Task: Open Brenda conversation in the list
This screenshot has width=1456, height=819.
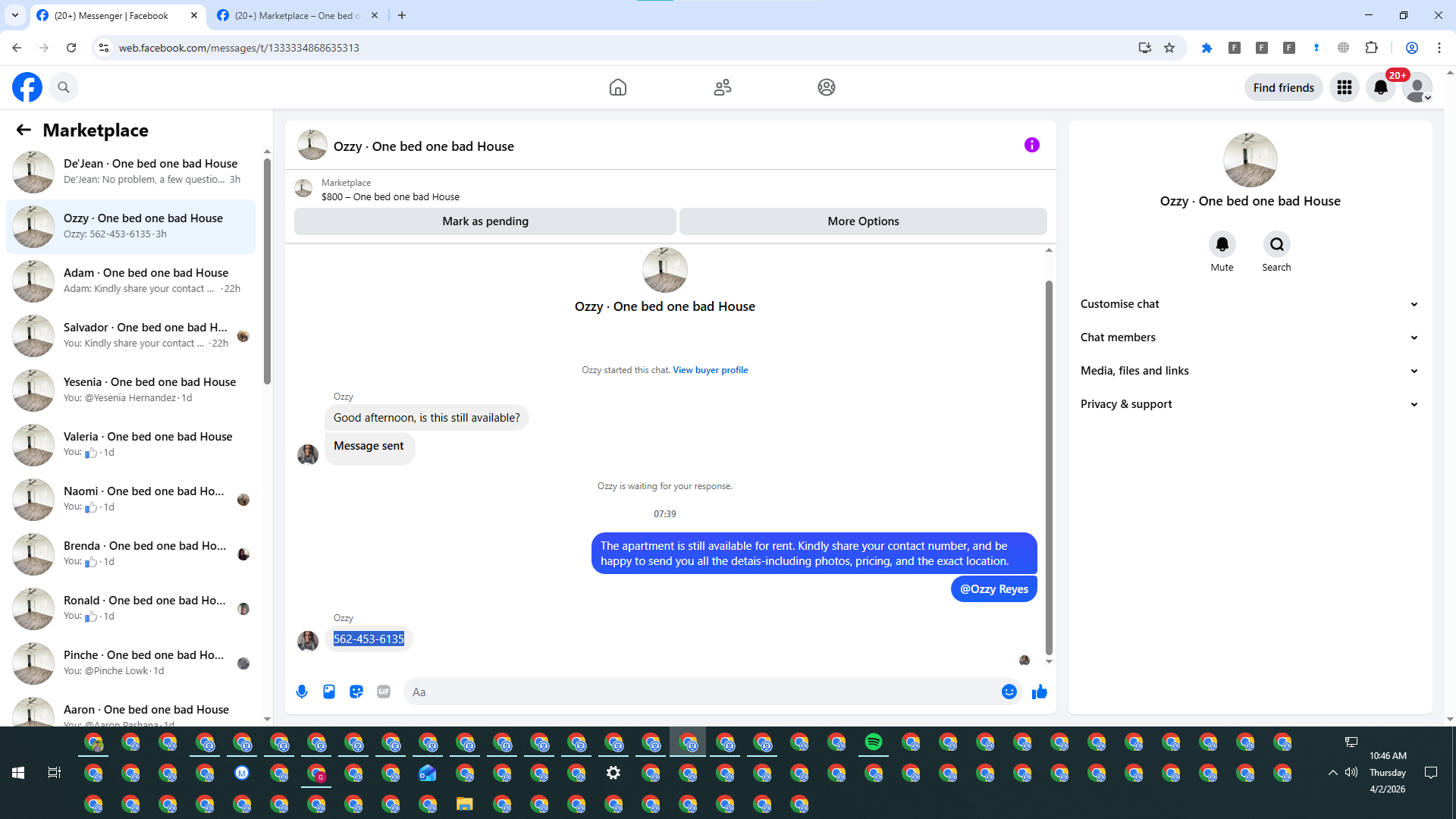Action: [x=131, y=554]
